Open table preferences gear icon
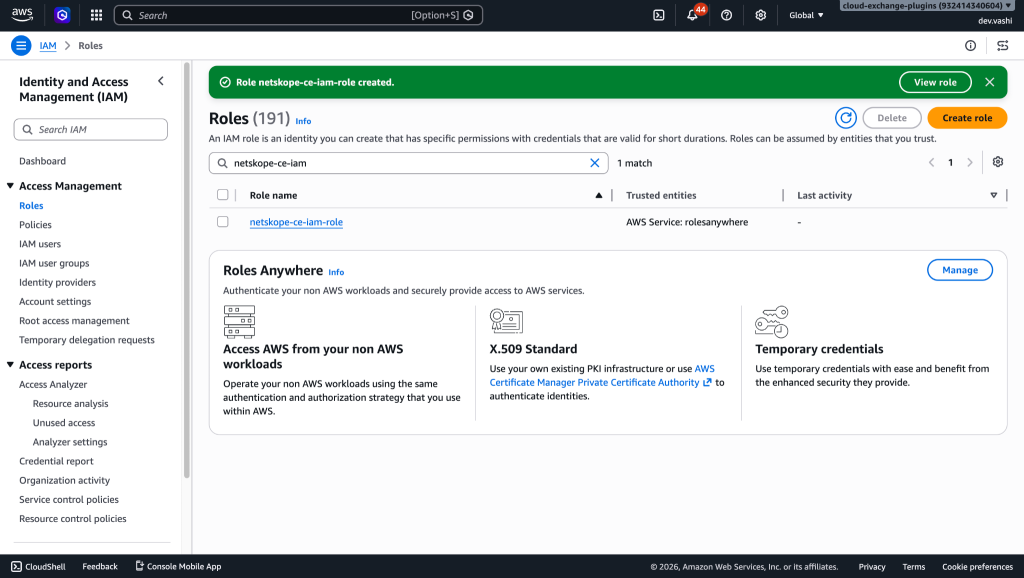Viewport: 1024px width, 578px height. (997, 162)
